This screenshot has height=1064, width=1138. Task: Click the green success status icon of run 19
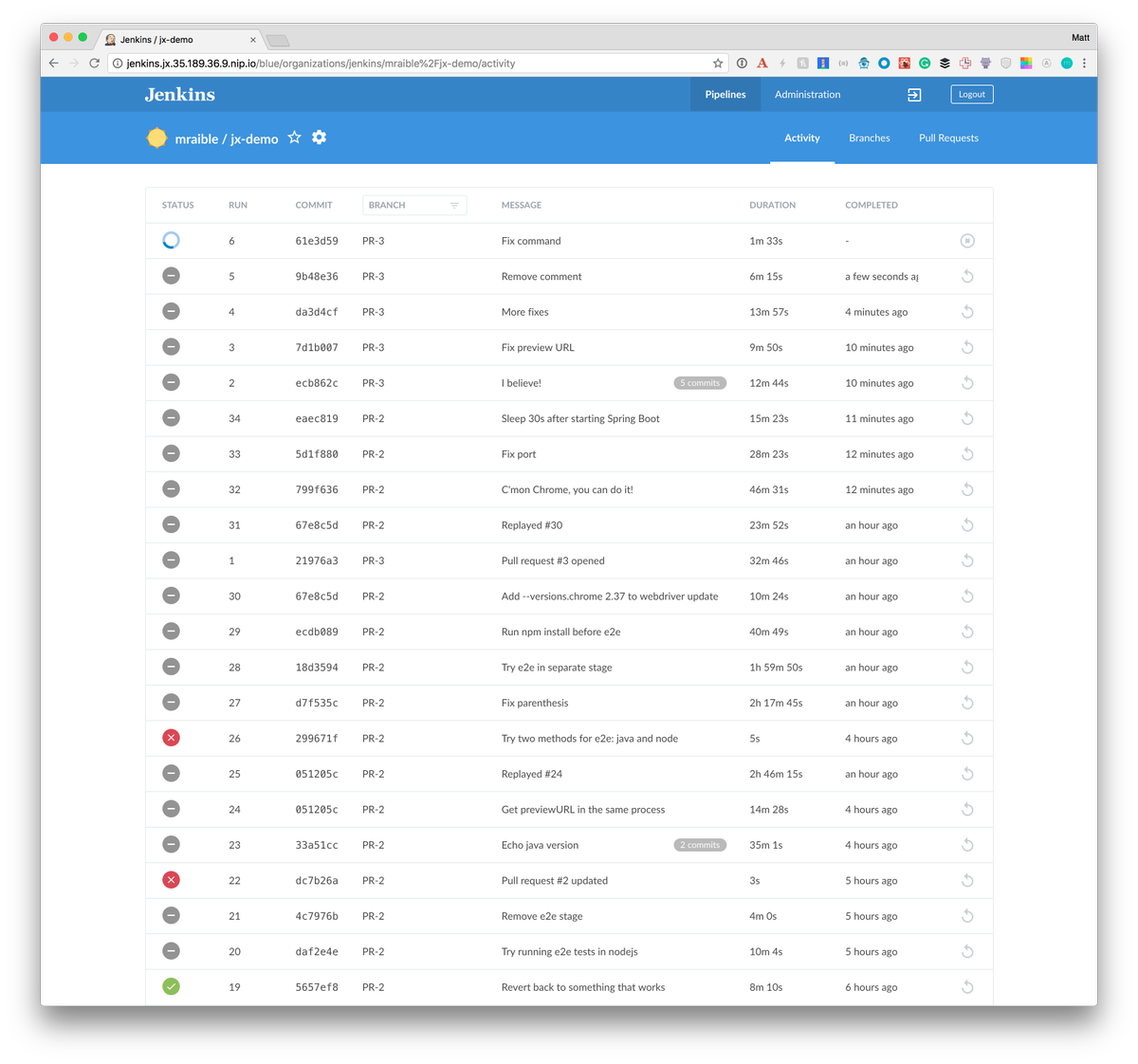pyautogui.click(x=171, y=986)
